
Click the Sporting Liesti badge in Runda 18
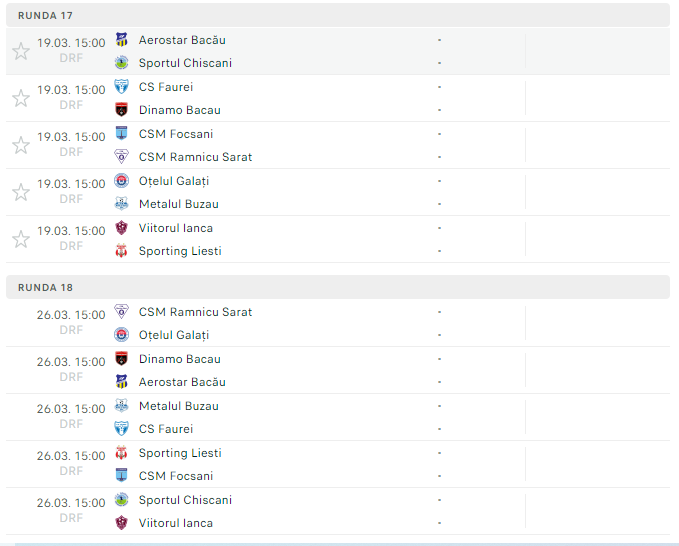(x=122, y=453)
